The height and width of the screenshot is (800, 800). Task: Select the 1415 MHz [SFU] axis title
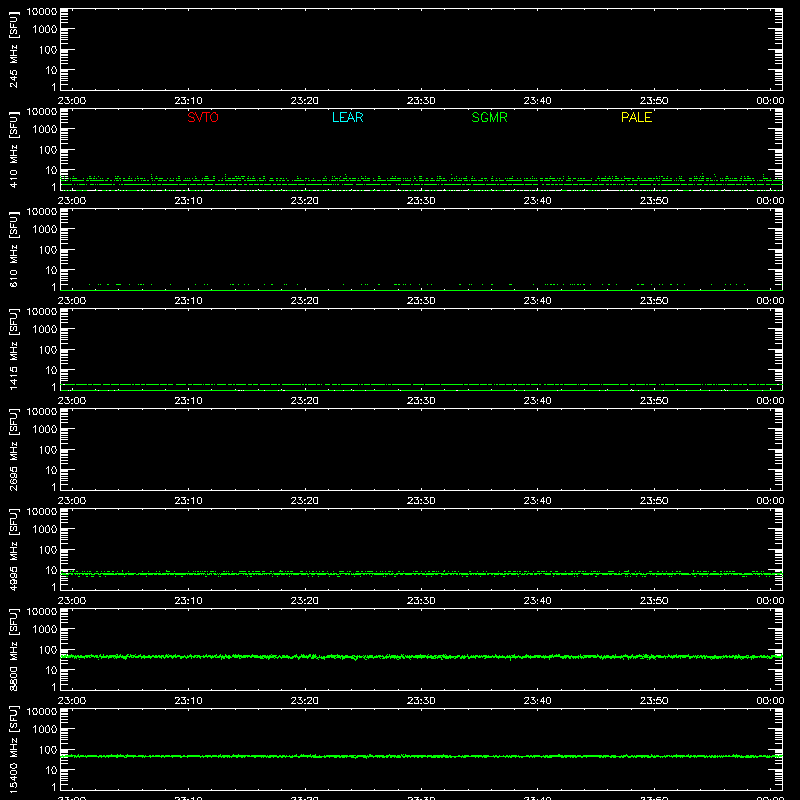tap(13, 349)
